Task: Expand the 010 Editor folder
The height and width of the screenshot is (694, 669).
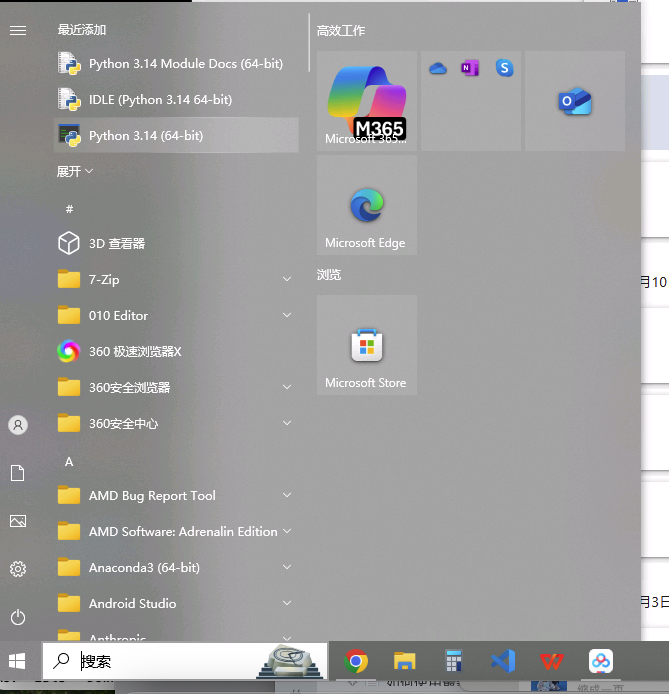Action: (176, 316)
